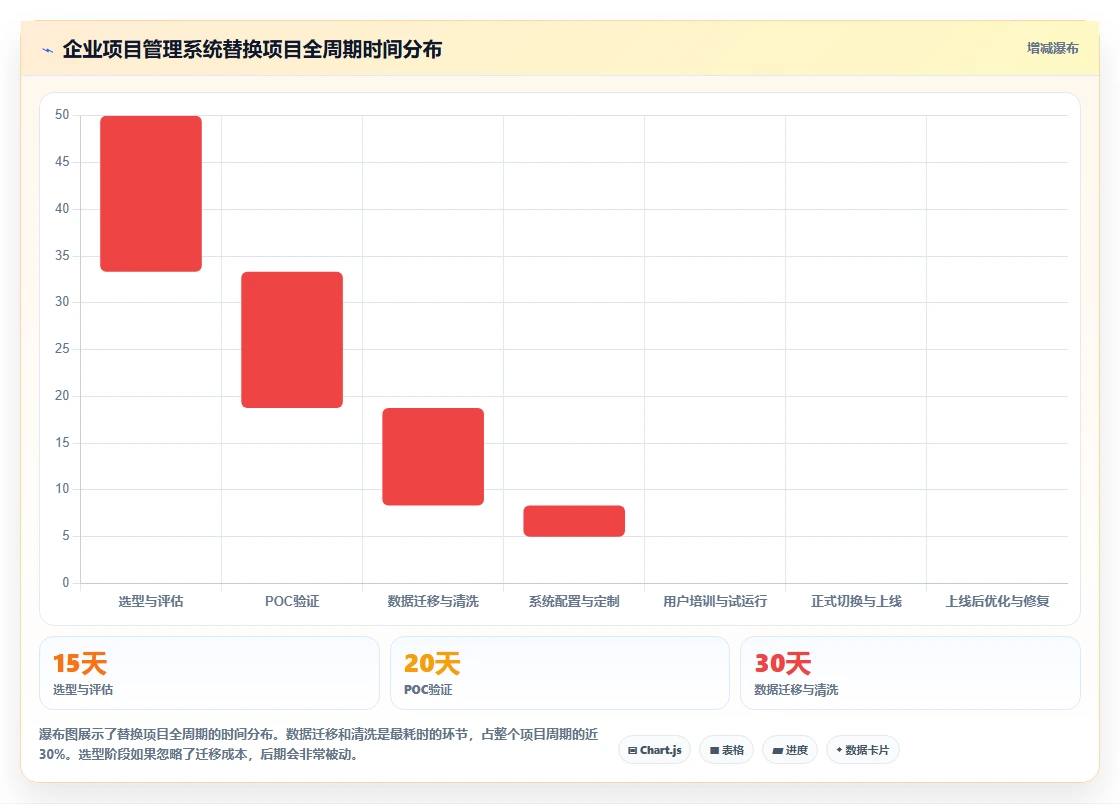
Task: Click the 增减瀑布 tag in the header
Action: [x=1052, y=49]
